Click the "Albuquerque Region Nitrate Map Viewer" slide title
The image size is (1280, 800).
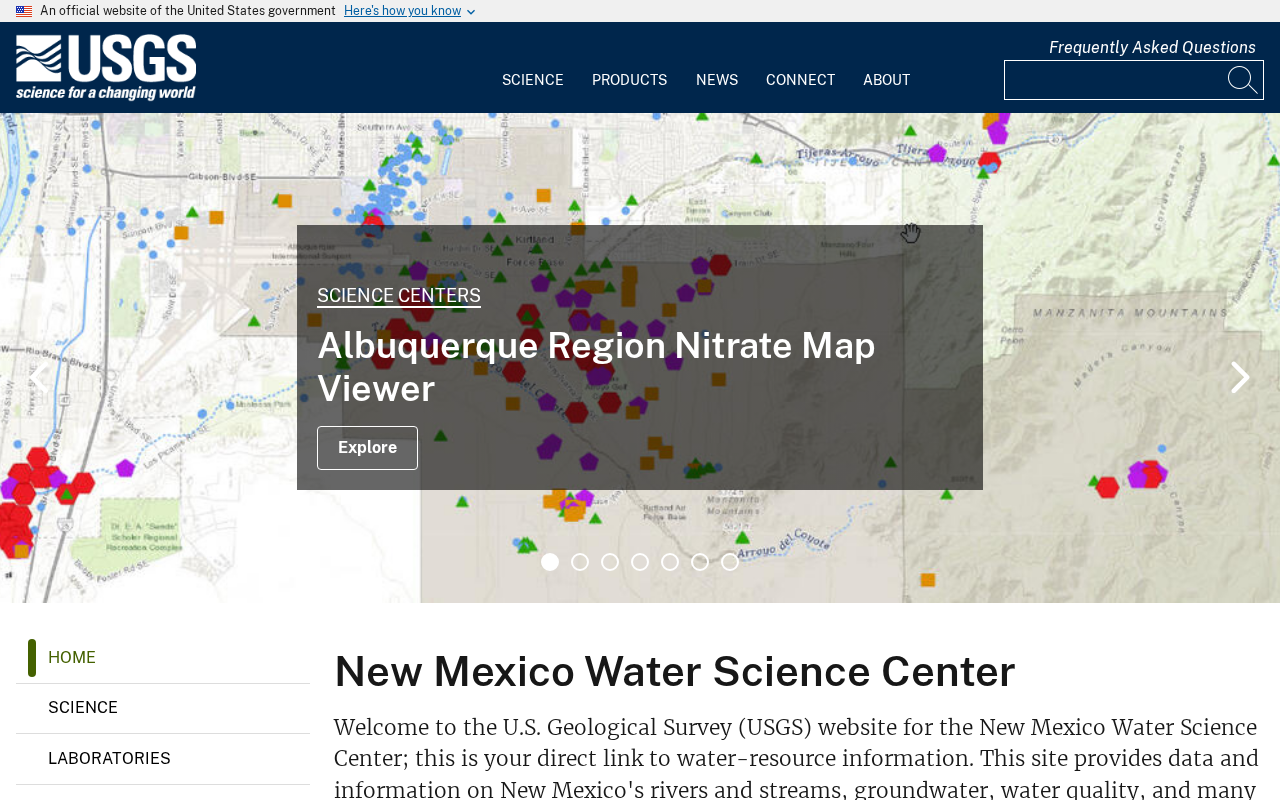point(596,367)
